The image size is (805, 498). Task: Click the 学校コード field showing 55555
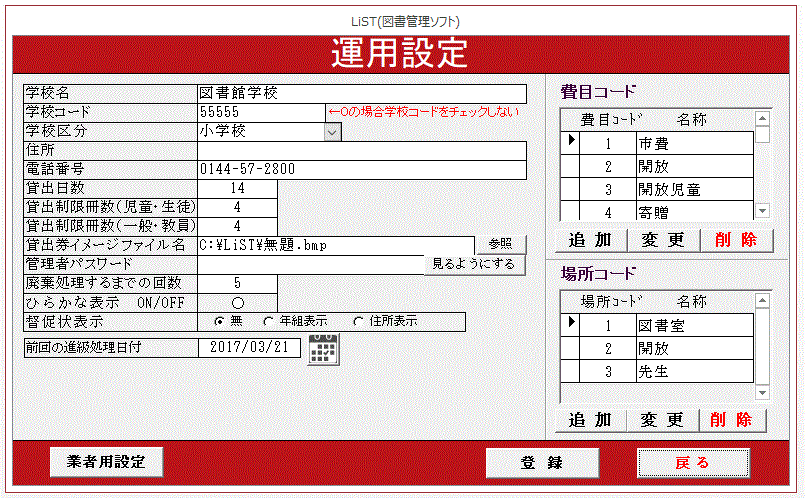pos(261,112)
